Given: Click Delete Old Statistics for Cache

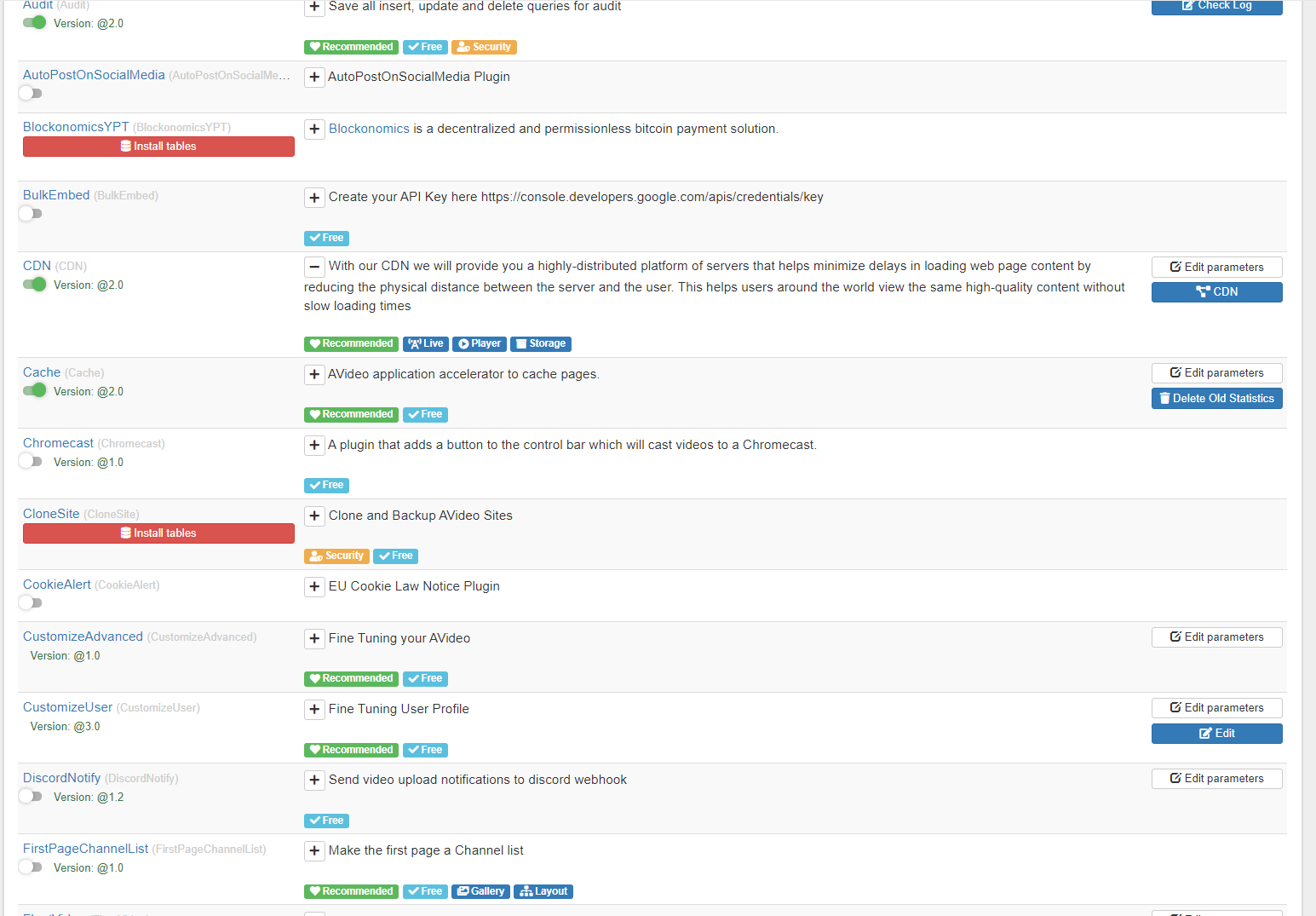Looking at the screenshot, I should 1216,398.
